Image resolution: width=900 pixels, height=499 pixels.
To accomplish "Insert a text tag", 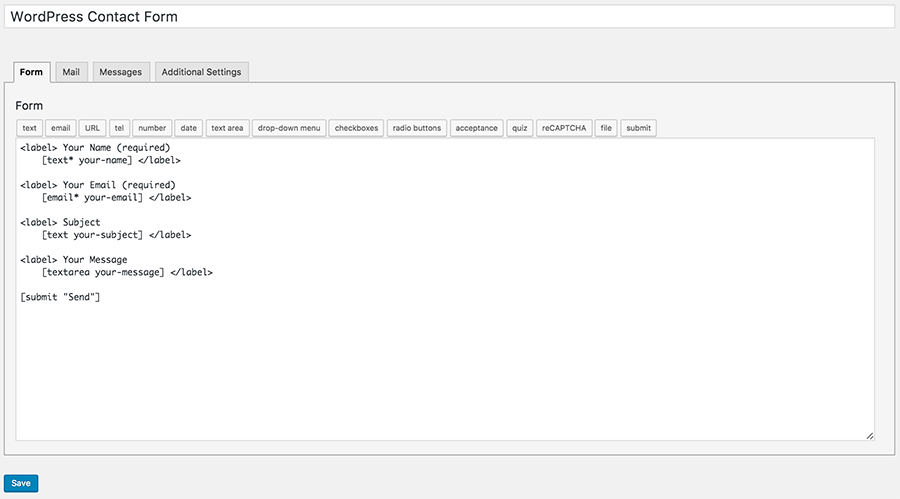I will pos(29,128).
